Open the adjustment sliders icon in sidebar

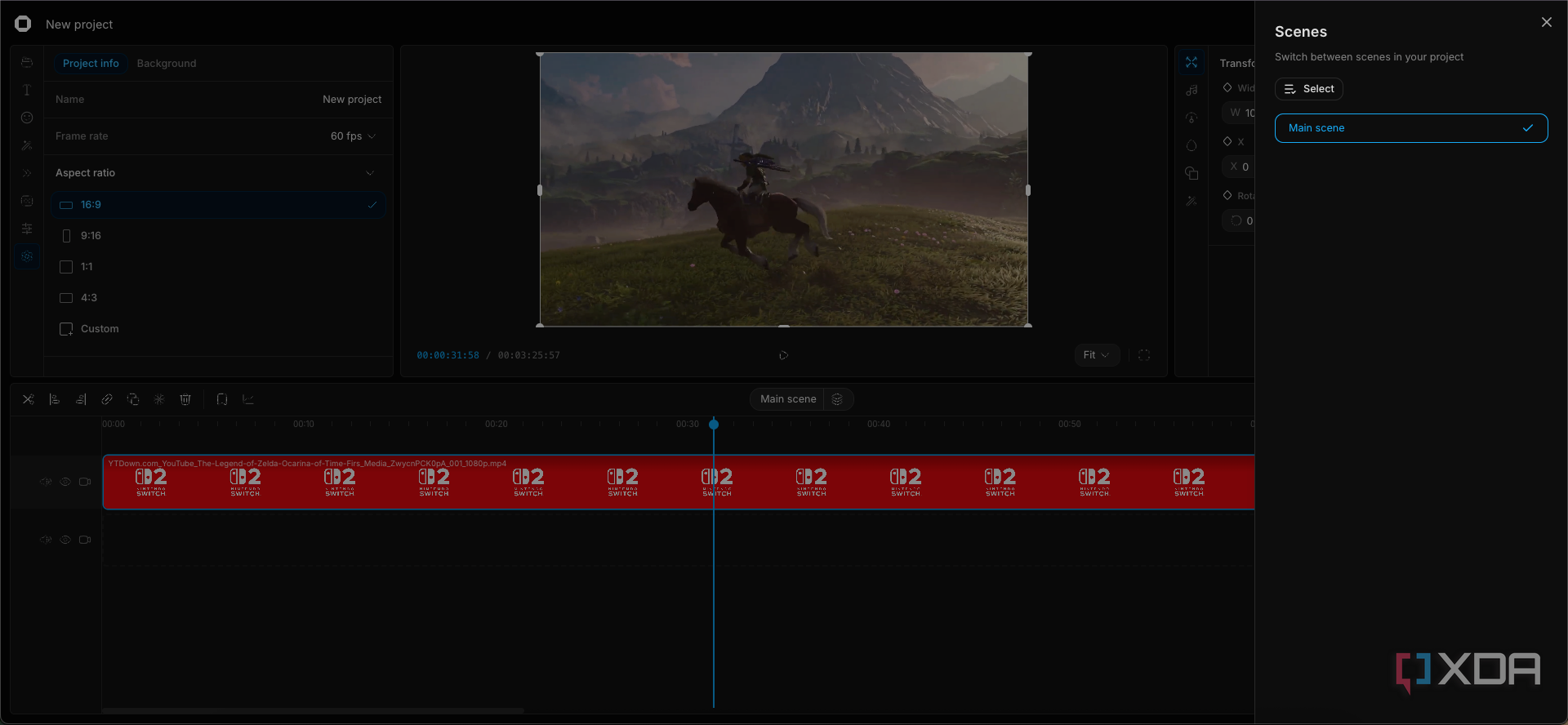(x=27, y=229)
